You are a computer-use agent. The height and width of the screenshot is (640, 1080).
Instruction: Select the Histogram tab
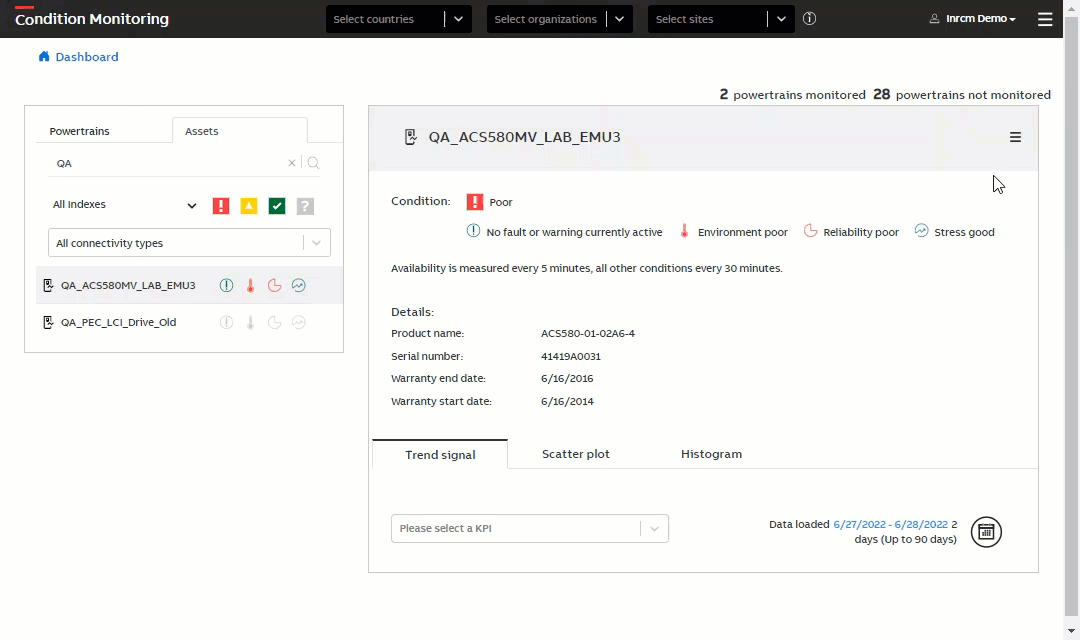click(x=712, y=454)
